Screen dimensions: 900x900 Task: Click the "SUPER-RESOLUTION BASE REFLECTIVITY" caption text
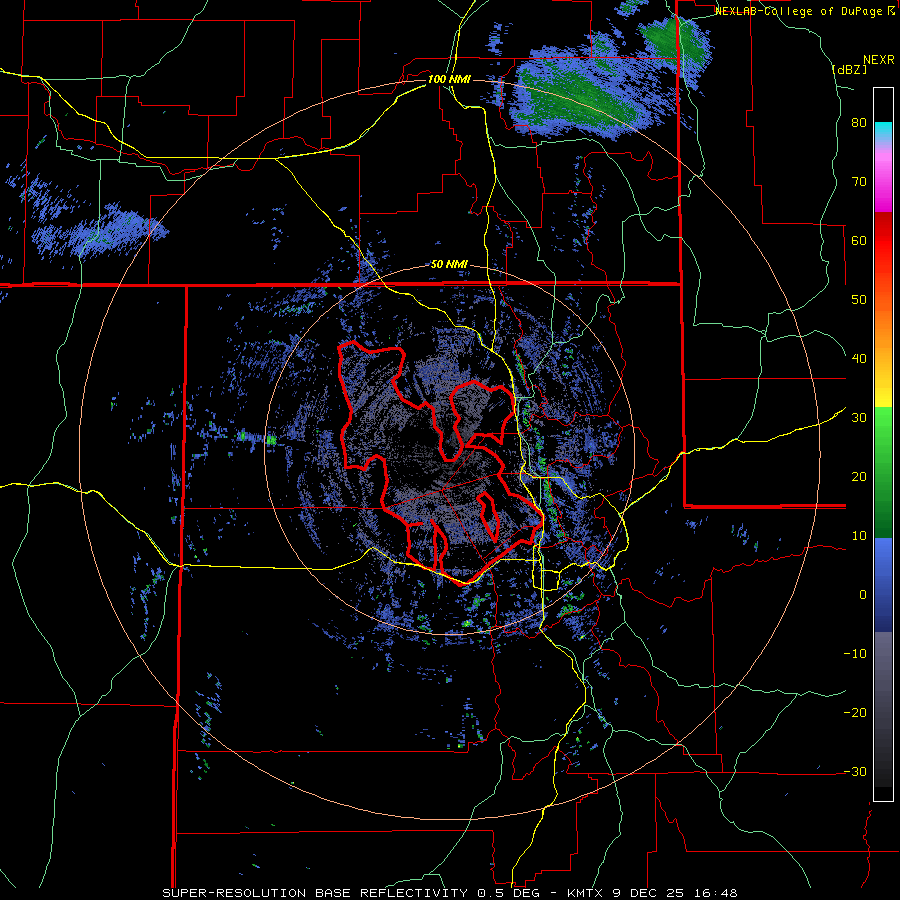point(315,893)
